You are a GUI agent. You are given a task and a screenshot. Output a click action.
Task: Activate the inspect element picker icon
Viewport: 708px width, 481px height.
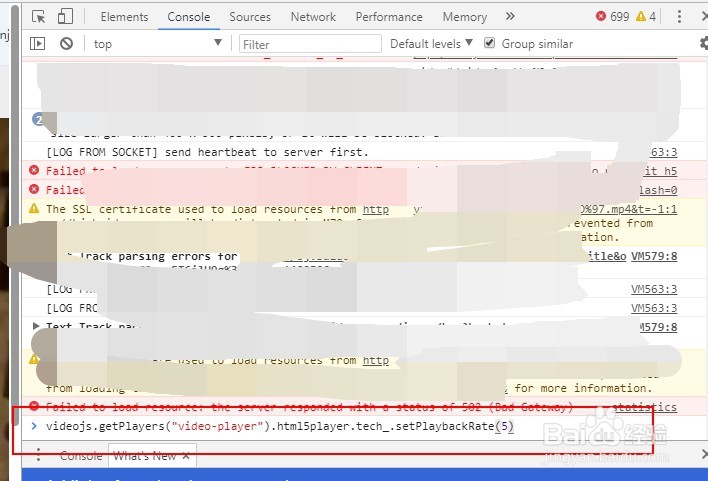coord(39,17)
